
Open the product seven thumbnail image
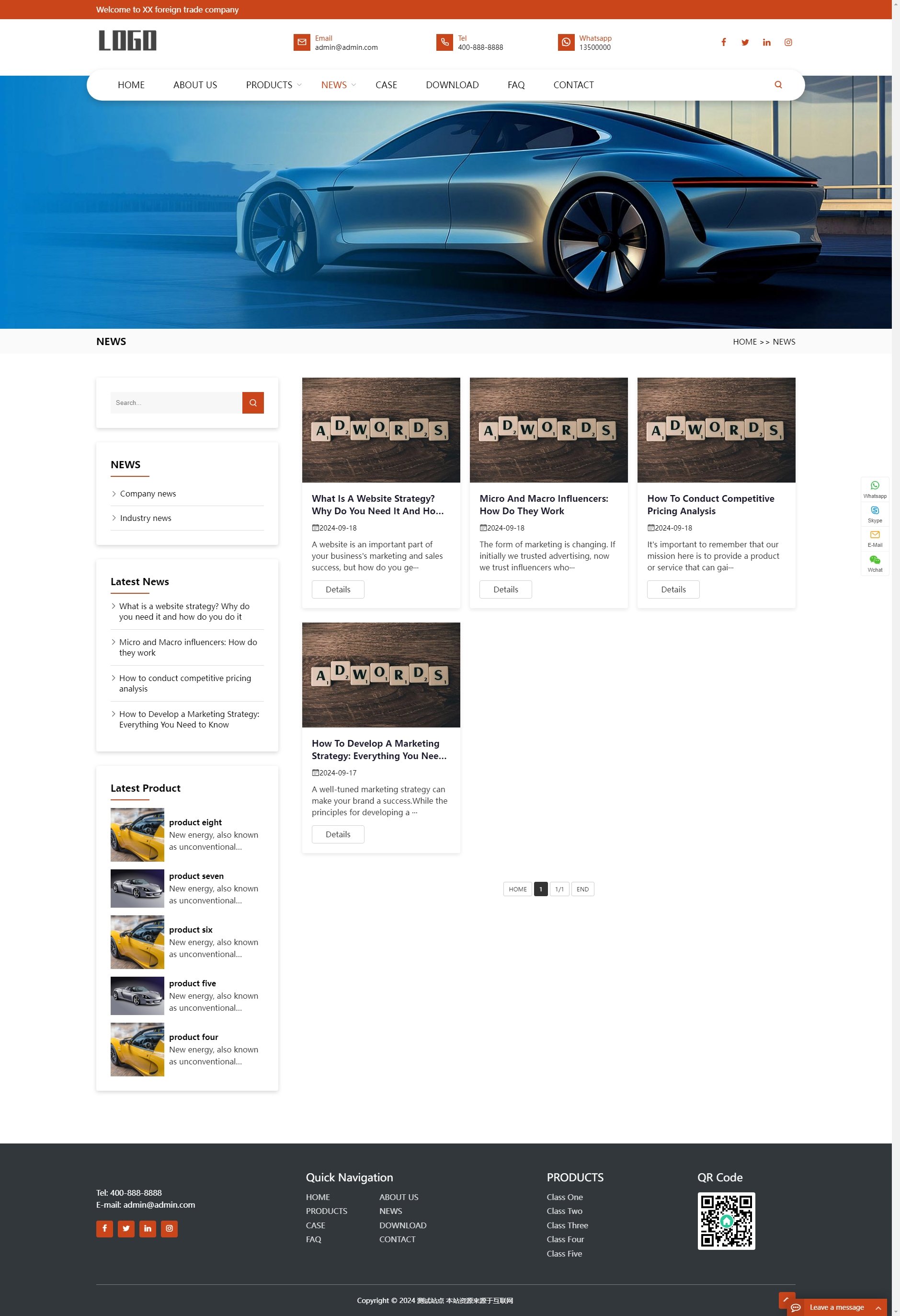click(137, 889)
